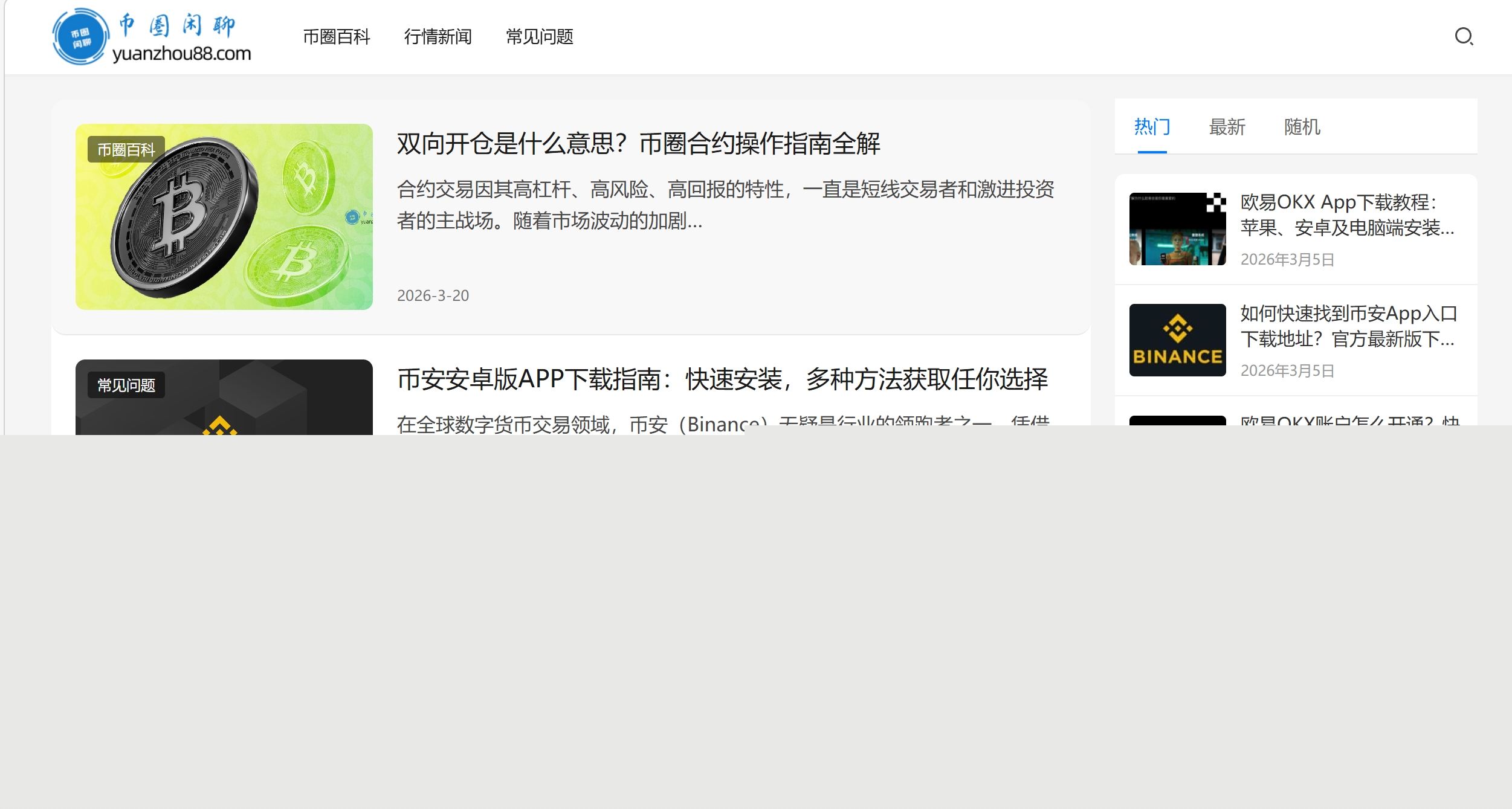Open the 常见问题 navigation menu
This screenshot has width=1512, height=809.
coord(540,37)
